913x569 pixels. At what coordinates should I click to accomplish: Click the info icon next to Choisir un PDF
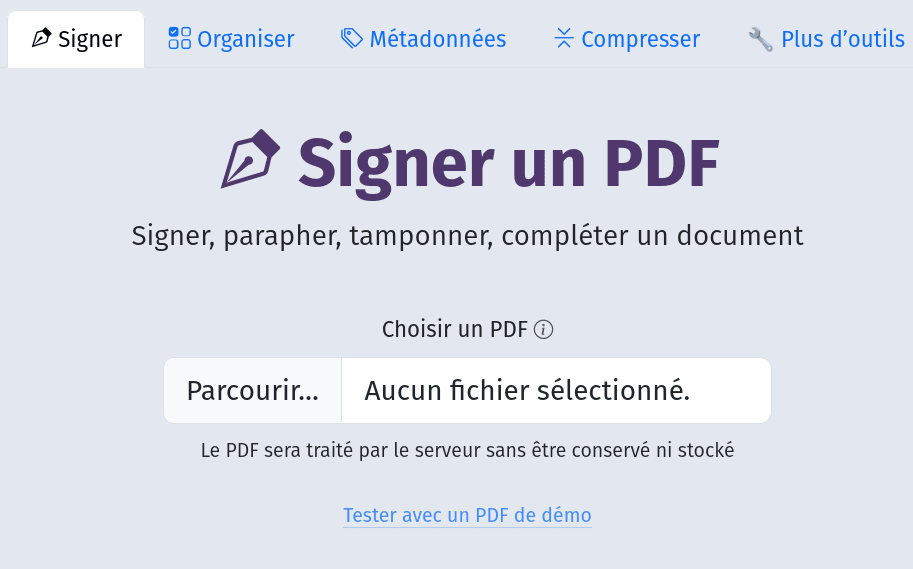point(544,330)
